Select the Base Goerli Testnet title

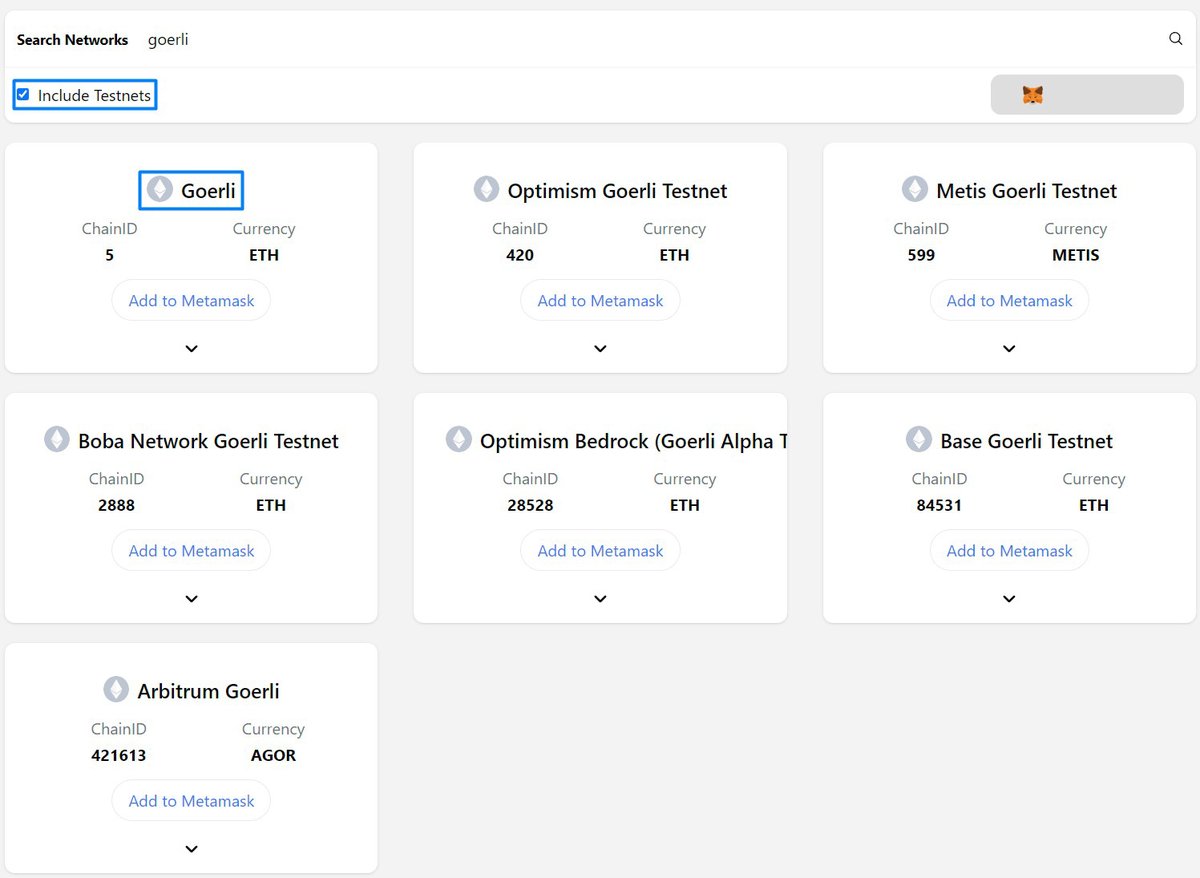pos(1026,441)
